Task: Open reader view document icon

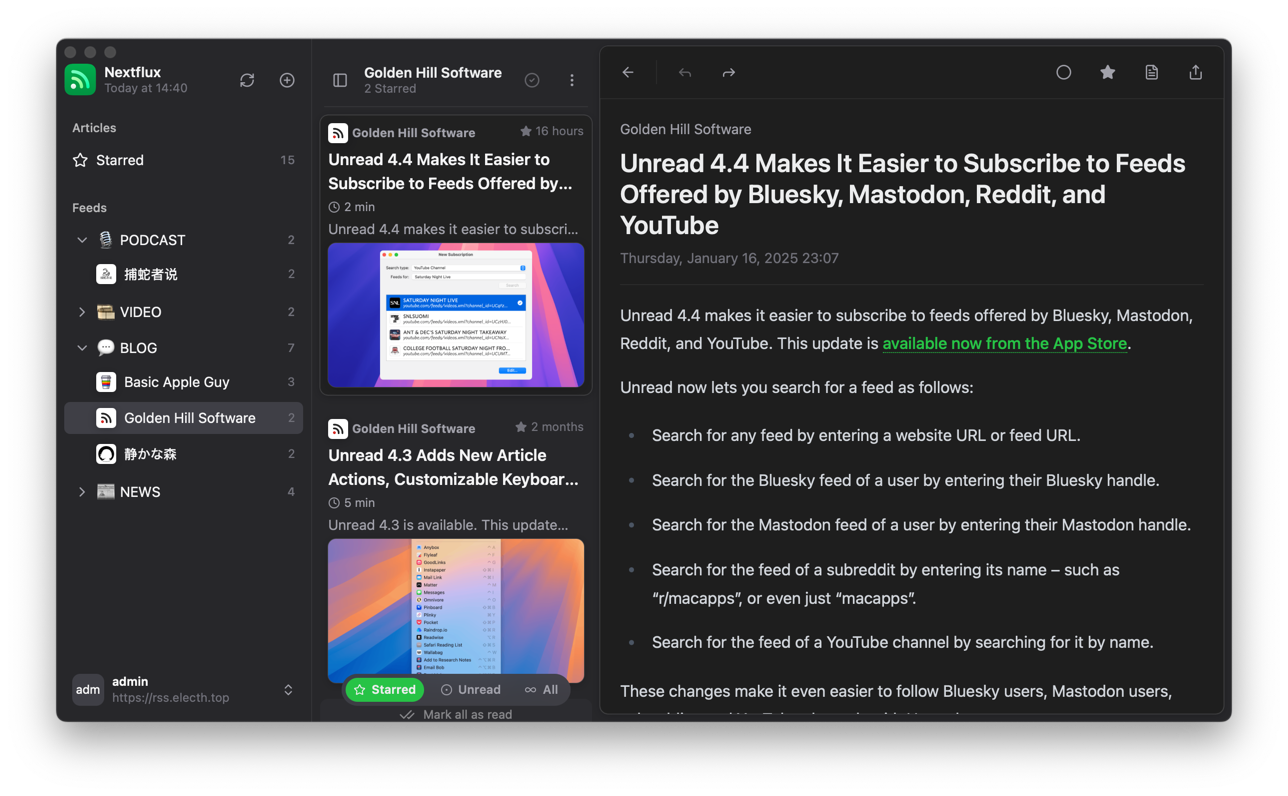Action: (x=1152, y=72)
